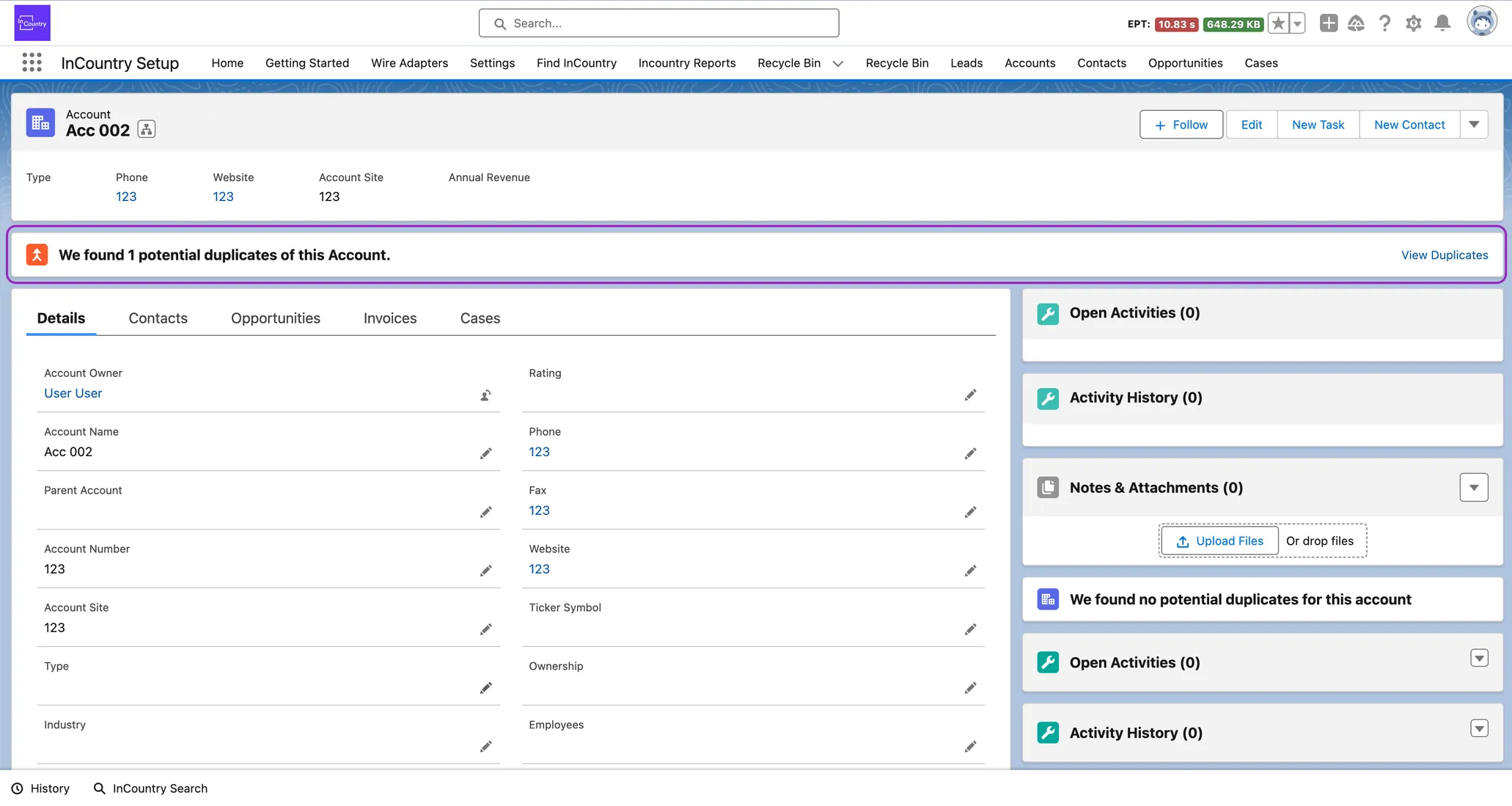Image resolution: width=1512 pixels, height=806 pixels.
Task: Click the notifications bell icon
Action: pyautogui.click(x=1442, y=23)
